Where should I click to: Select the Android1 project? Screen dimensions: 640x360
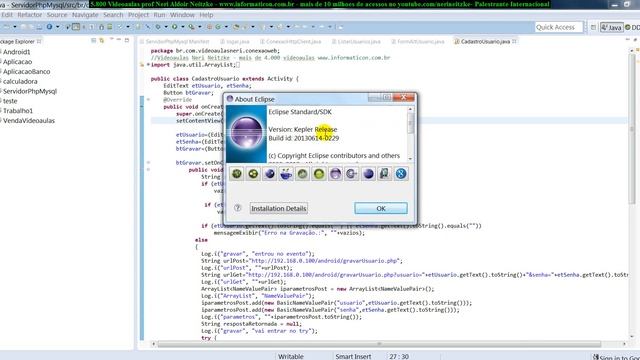coord(16,52)
